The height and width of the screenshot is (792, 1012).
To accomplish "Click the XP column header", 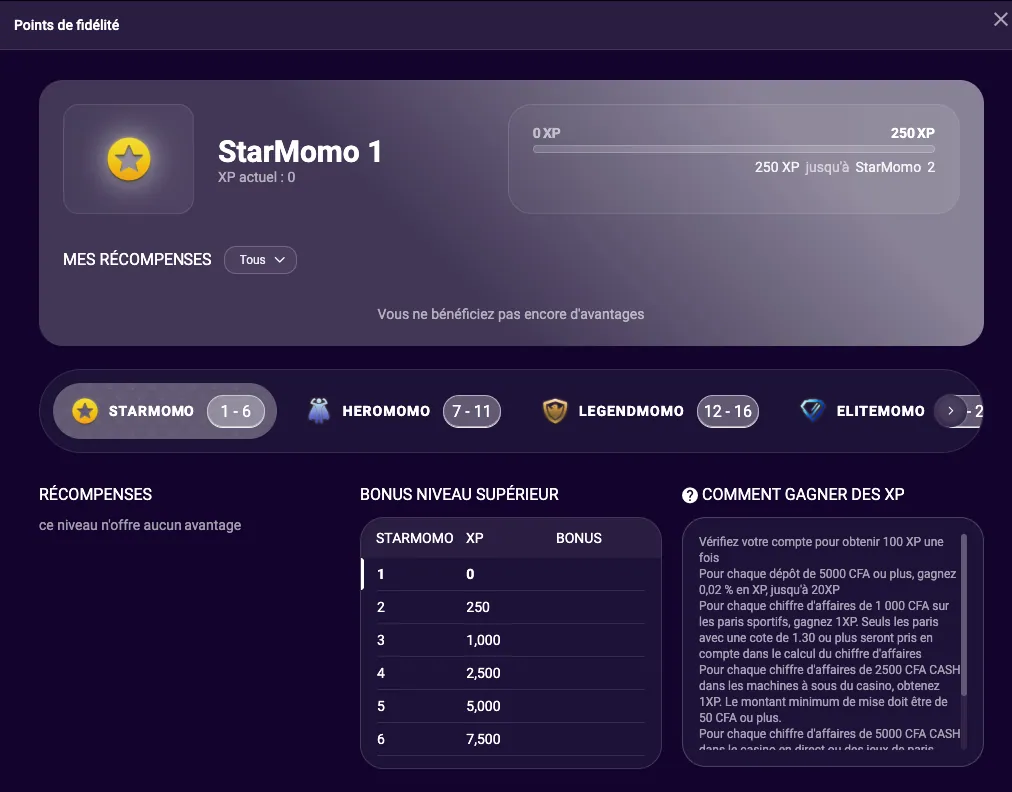I will point(474,538).
